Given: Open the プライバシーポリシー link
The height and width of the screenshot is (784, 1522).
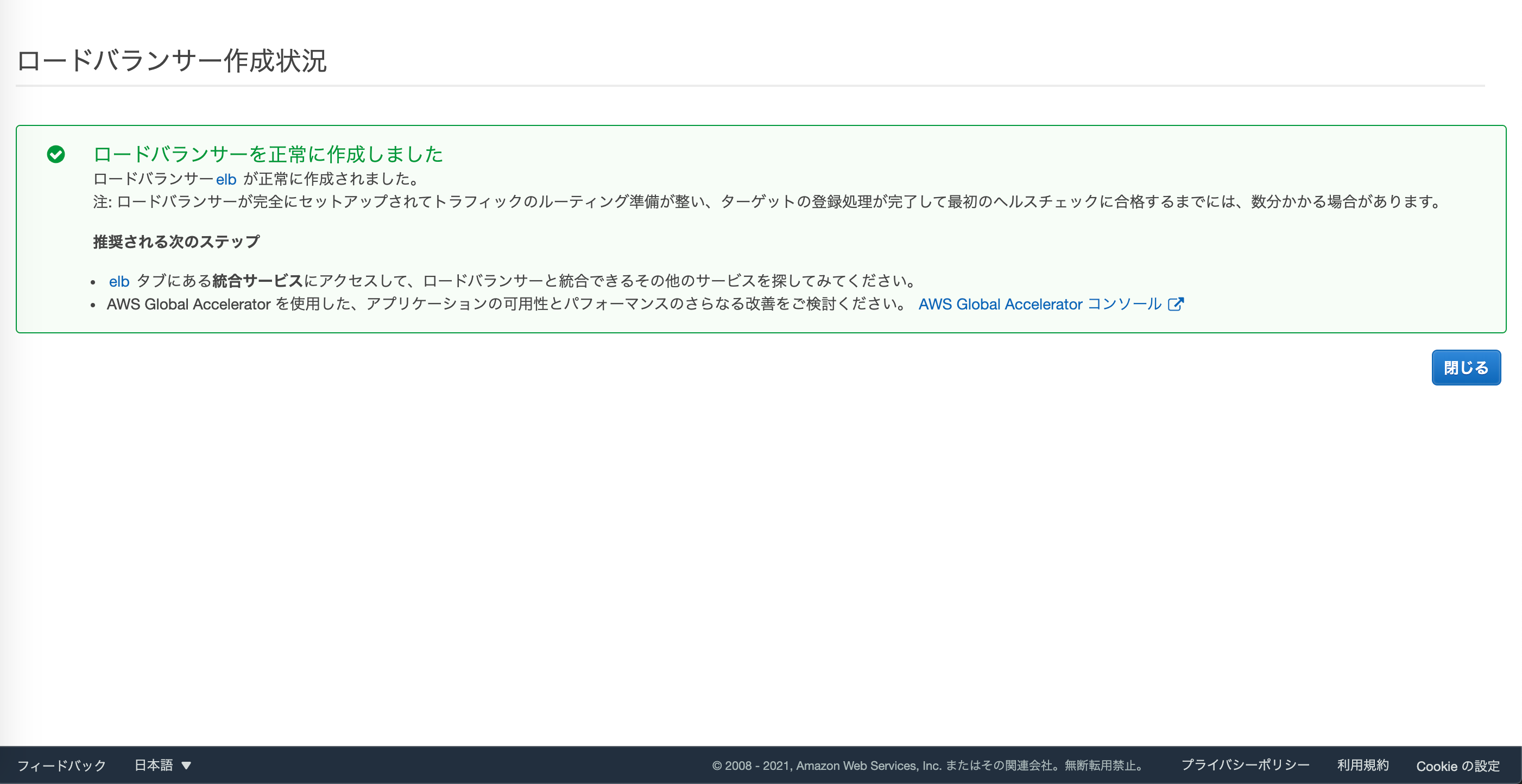Looking at the screenshot, I should click(x=1245, y=764).
